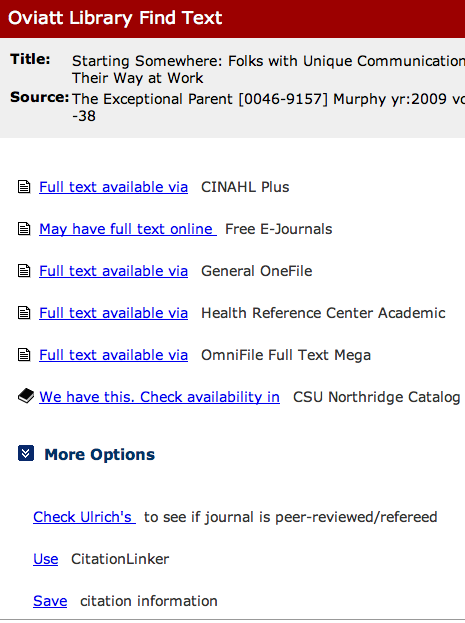Open full text link for Health Reference Center

tap(113, 313)
